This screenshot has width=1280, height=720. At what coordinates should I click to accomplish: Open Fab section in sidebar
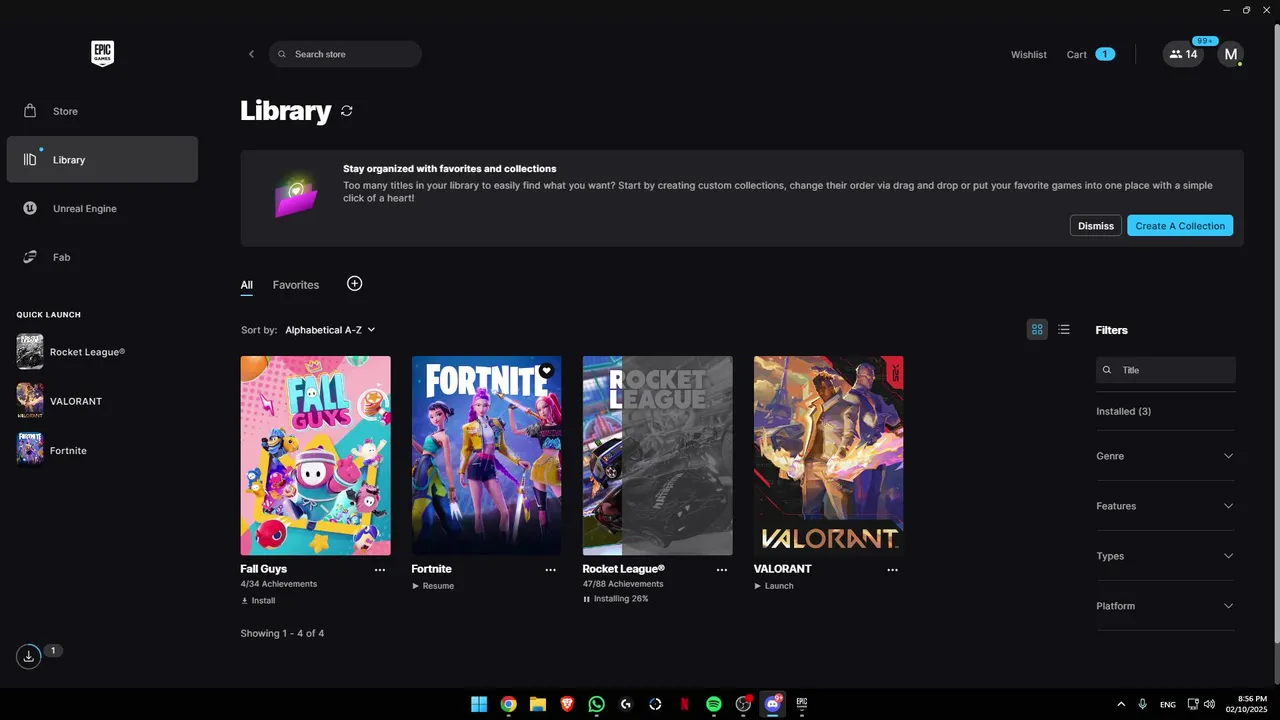click(102, 257)
